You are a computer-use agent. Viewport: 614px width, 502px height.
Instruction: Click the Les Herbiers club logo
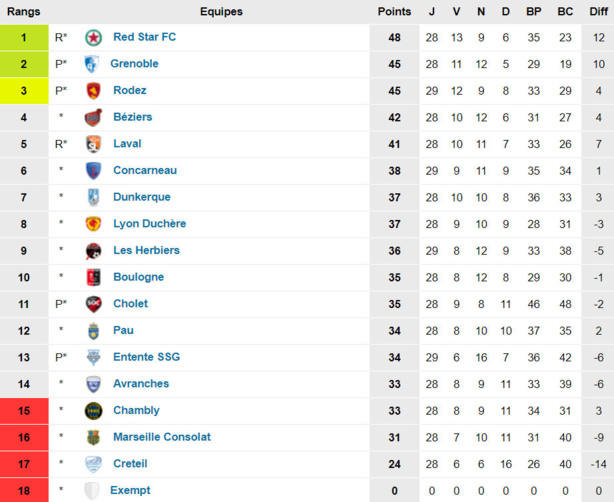93,251
